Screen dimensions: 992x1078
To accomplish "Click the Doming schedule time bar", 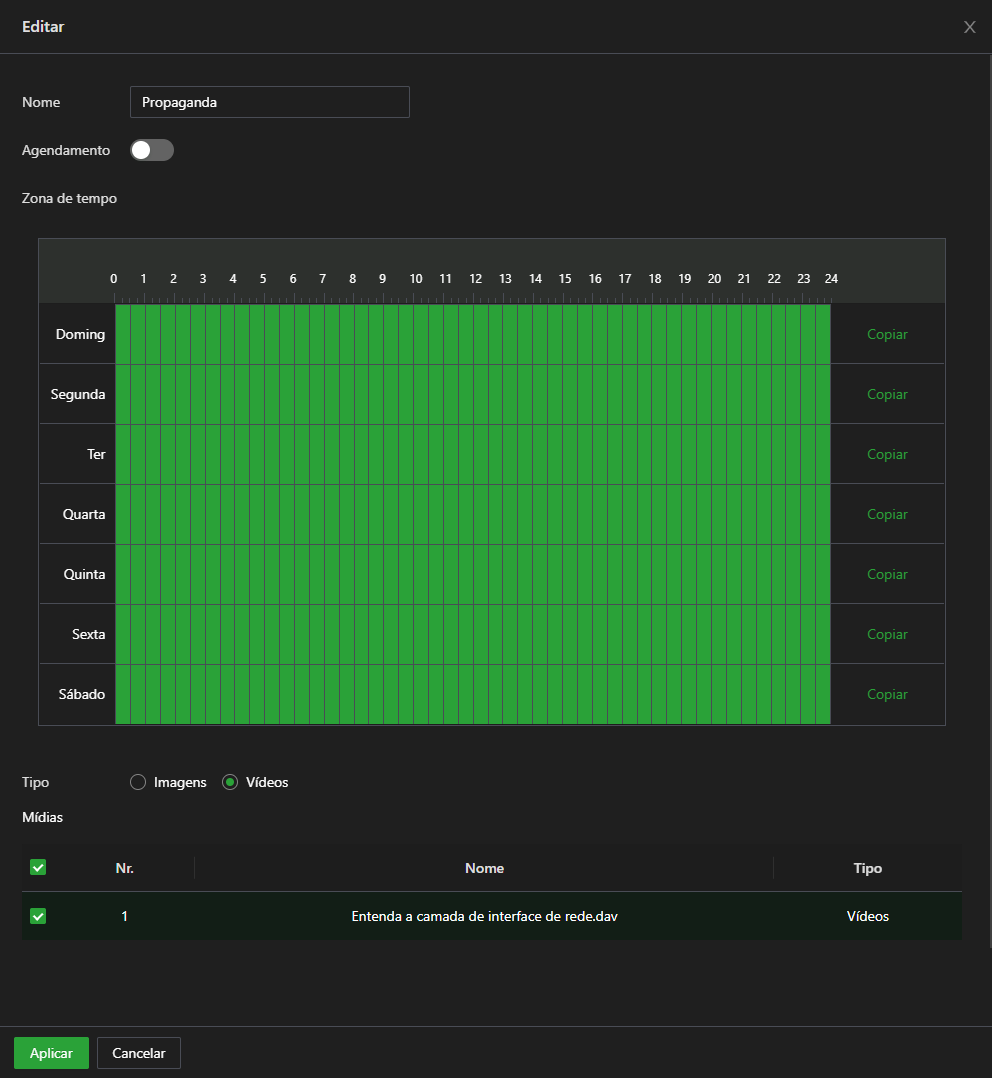I will [x=473, y=334].
